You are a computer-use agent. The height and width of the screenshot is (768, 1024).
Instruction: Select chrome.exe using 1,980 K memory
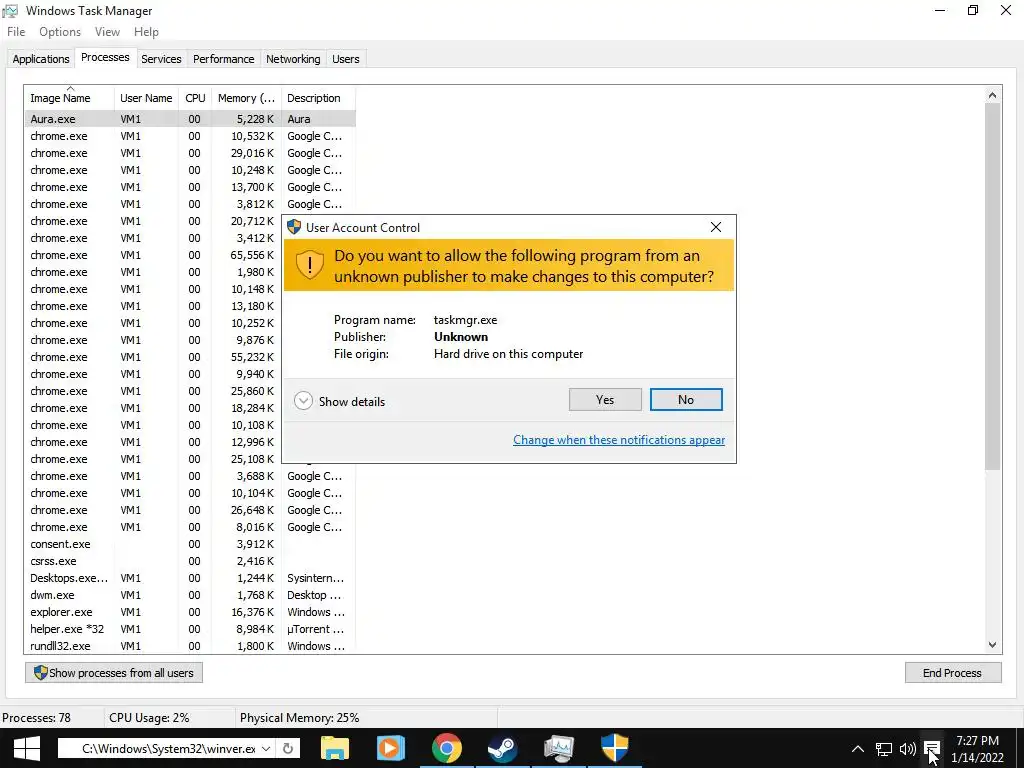pos(153,272)
